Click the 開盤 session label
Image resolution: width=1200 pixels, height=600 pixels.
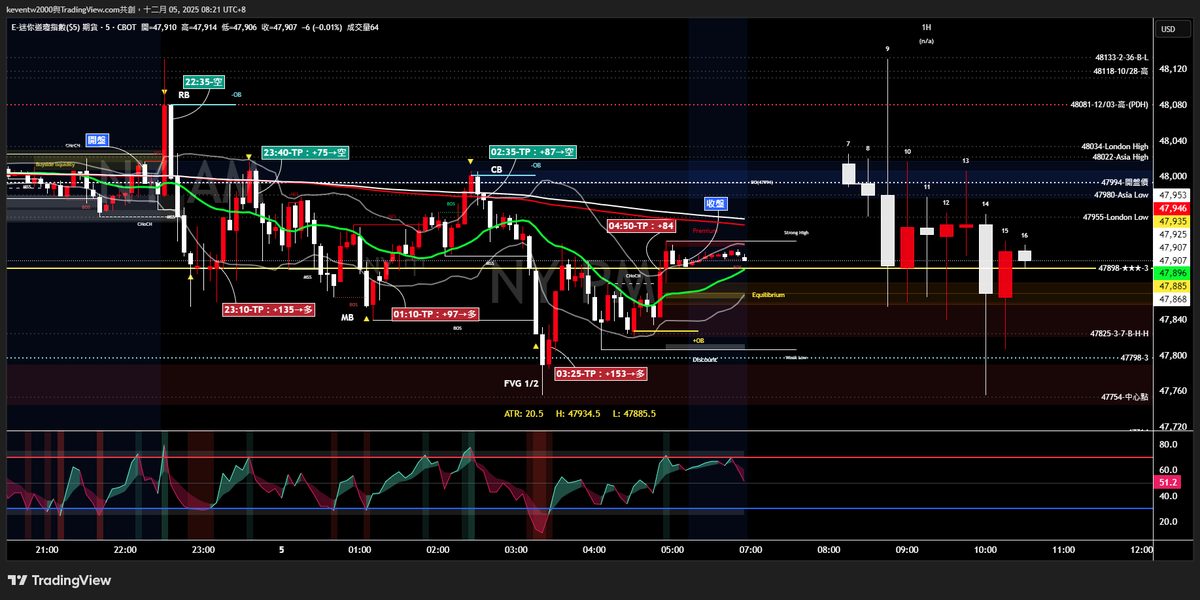pos(96,140)
